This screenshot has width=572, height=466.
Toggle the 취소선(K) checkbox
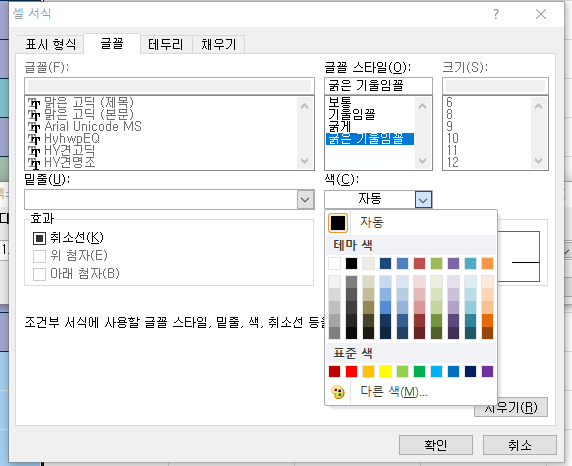39,238
